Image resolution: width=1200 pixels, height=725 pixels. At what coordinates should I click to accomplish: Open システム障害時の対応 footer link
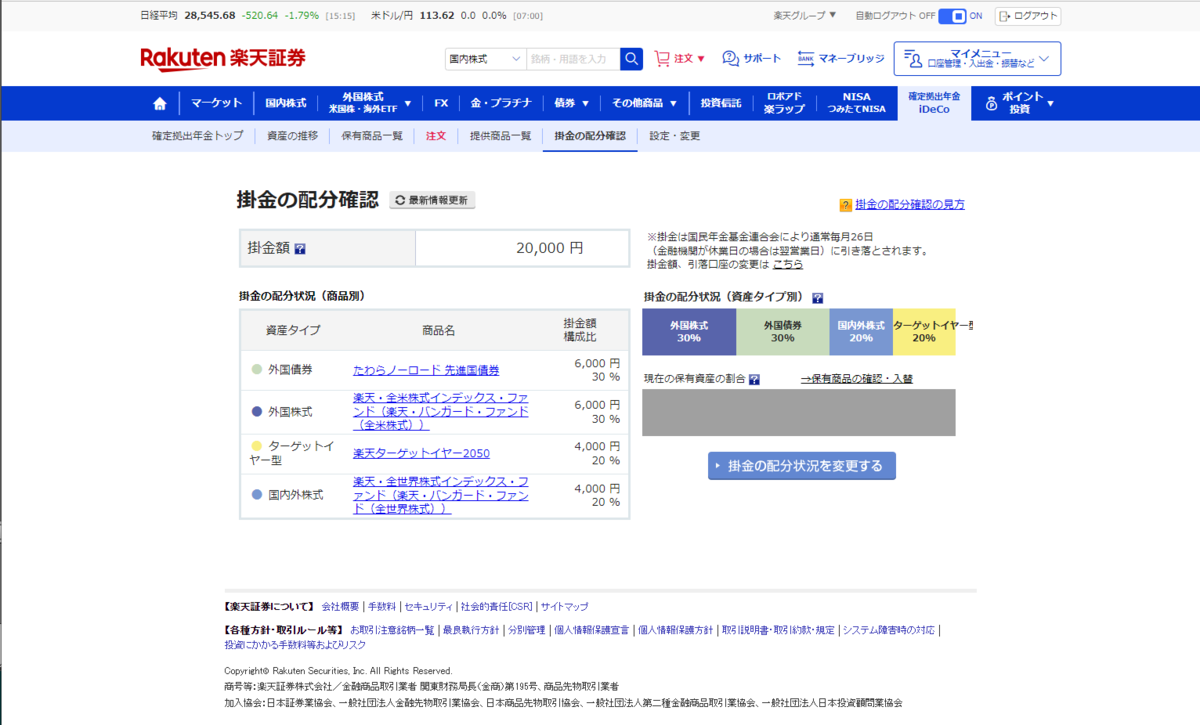click(x=889, y=630)
